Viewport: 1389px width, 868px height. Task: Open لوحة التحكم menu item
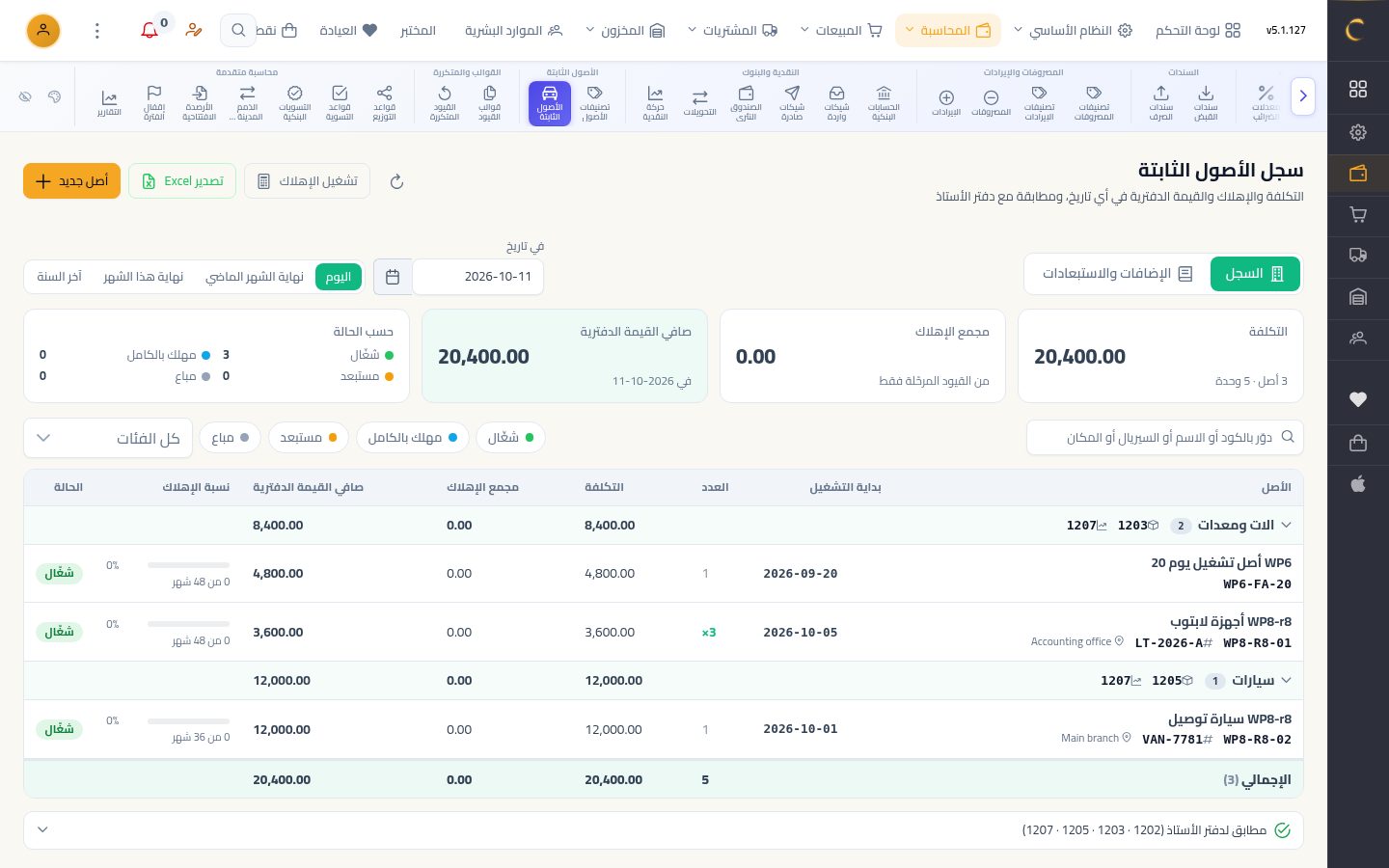(x=1198, y=31)
